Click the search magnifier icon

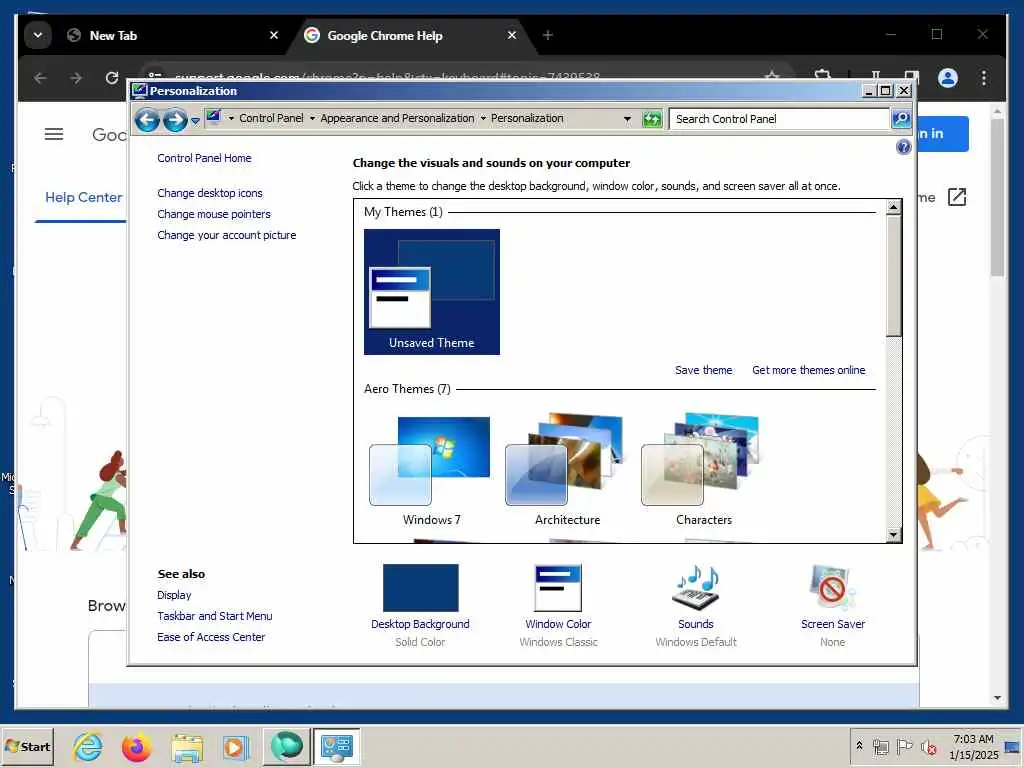coord(901,119)
